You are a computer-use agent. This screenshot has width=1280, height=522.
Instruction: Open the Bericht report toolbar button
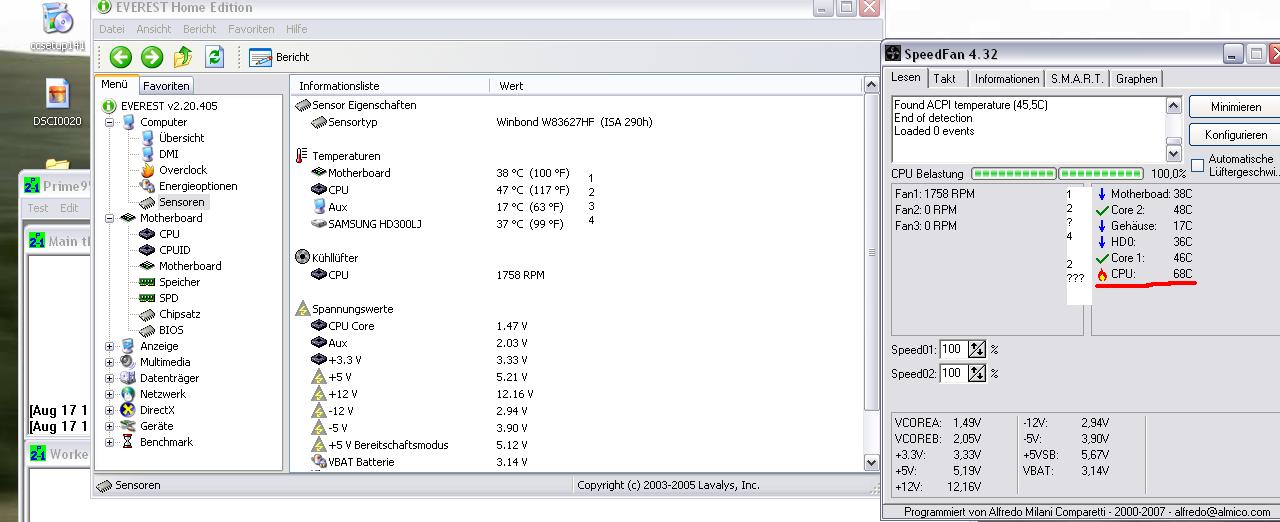pos(279,57)
